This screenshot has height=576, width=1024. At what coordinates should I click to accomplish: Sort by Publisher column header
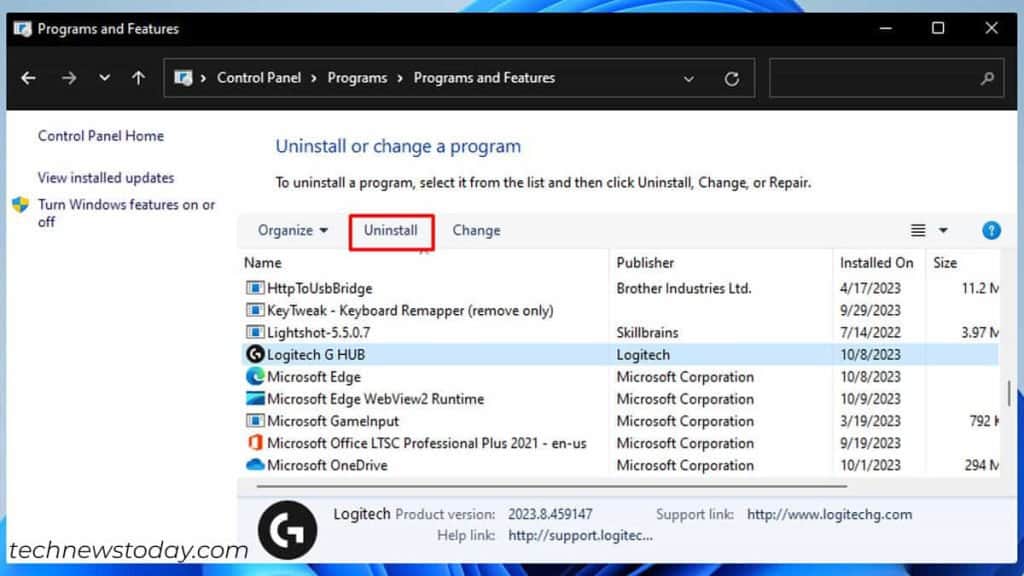(x=645, y=263)
